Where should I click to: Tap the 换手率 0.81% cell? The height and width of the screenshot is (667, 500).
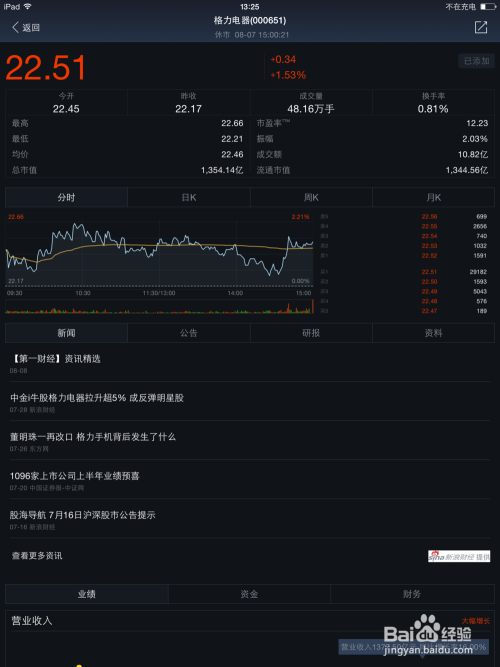click(x=433, y=103)
